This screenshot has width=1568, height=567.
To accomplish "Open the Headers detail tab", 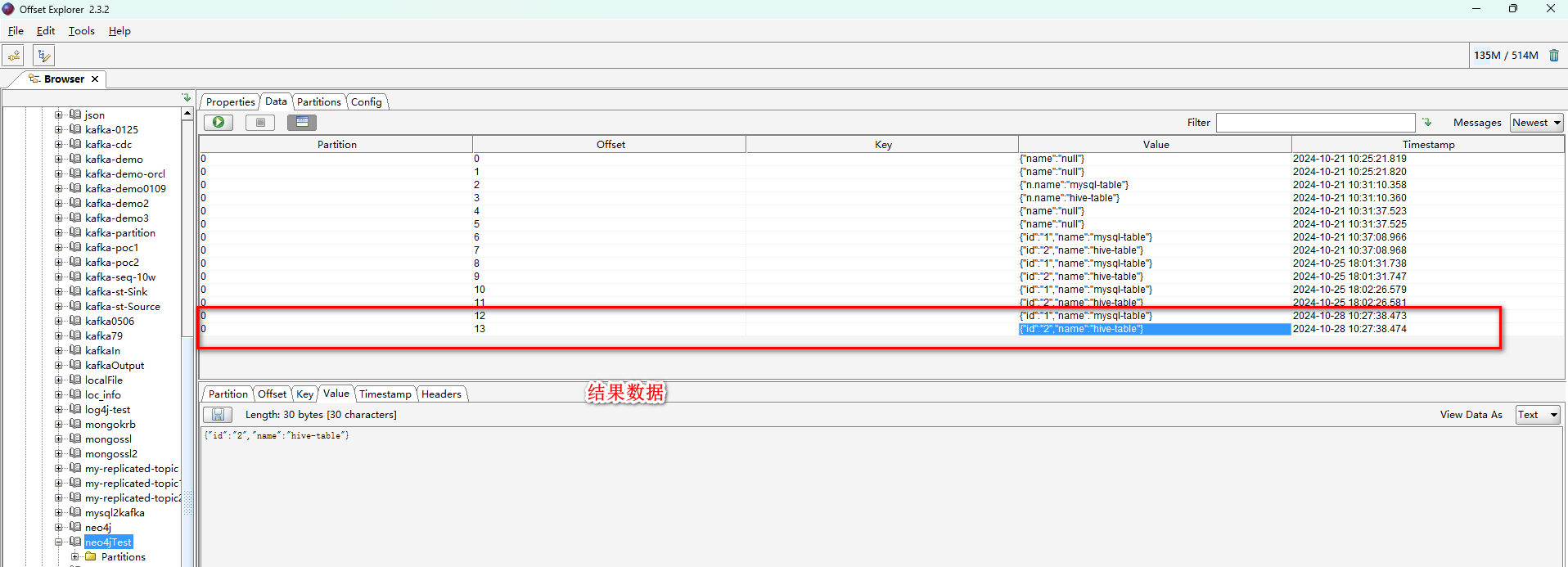I will point(442,394).
